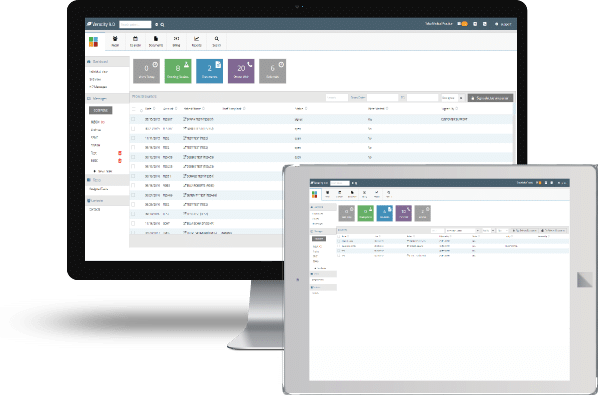Sort by the Date column on monitor
The width and height of the screenshot is (600, 397).
pyautogui.click(x=150, y=109)
